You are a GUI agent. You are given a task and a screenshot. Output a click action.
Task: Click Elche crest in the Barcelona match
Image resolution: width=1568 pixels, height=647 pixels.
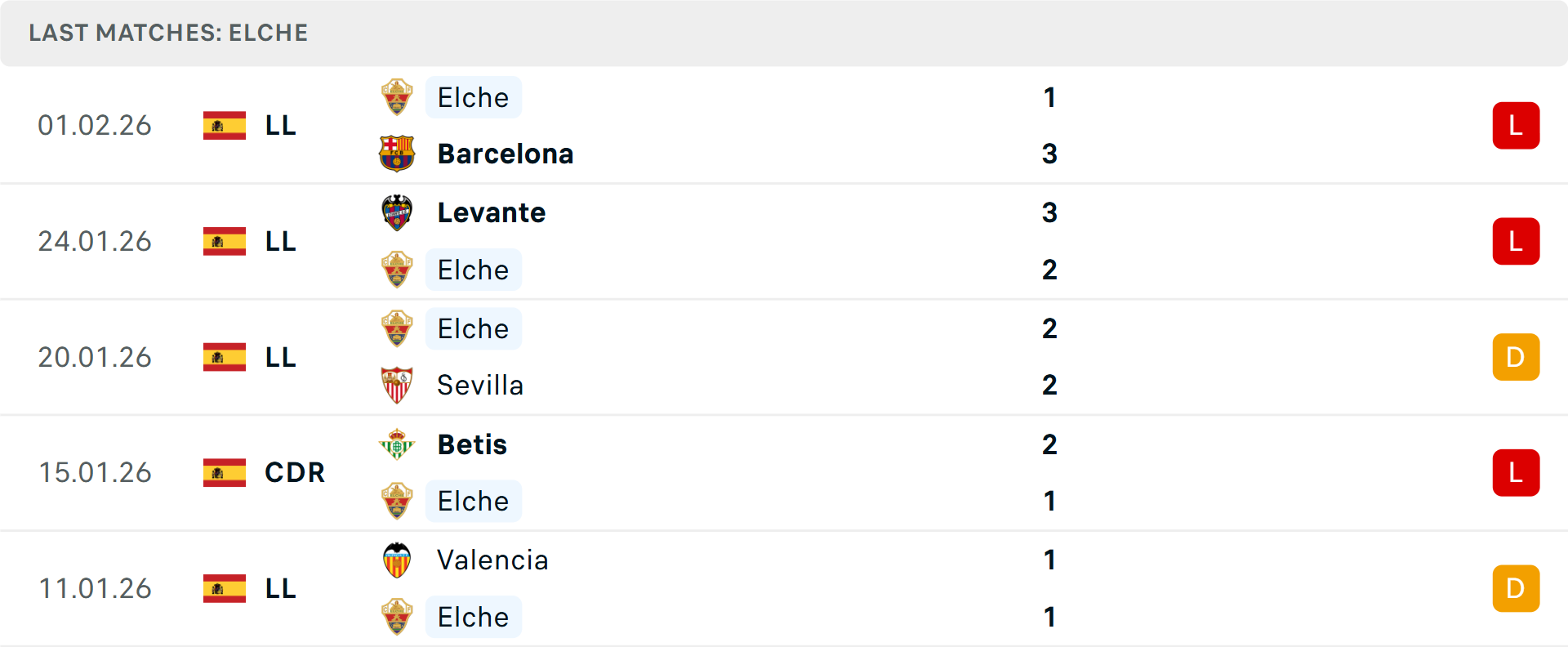(397, 97)
